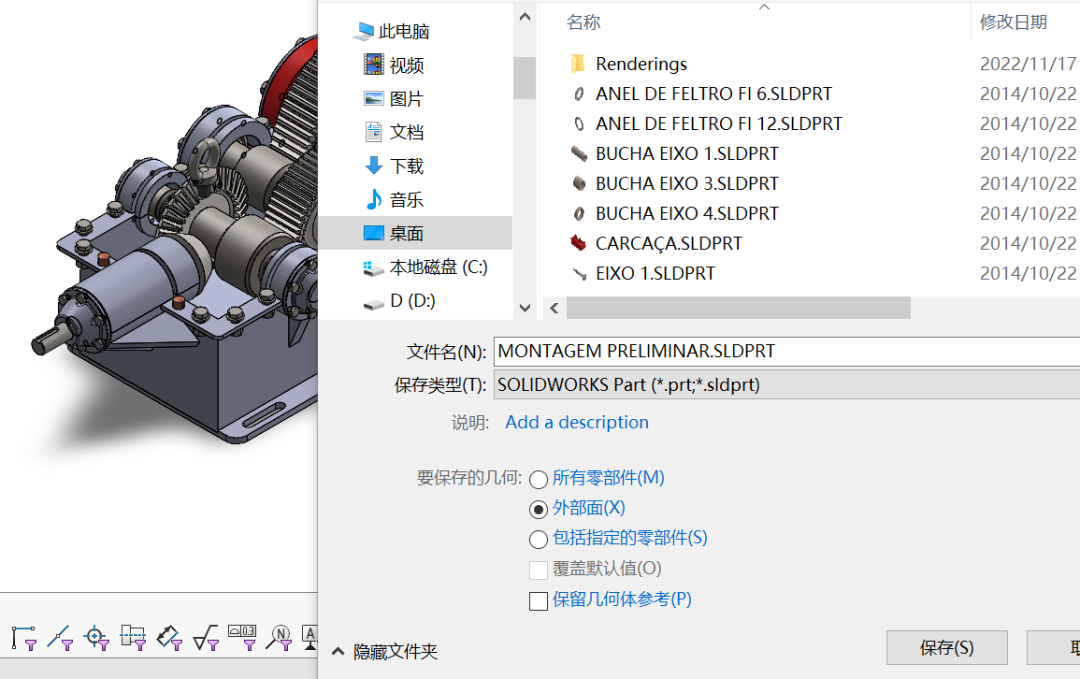Select the surface finish symbol filter icon

[x=206, y=638]
